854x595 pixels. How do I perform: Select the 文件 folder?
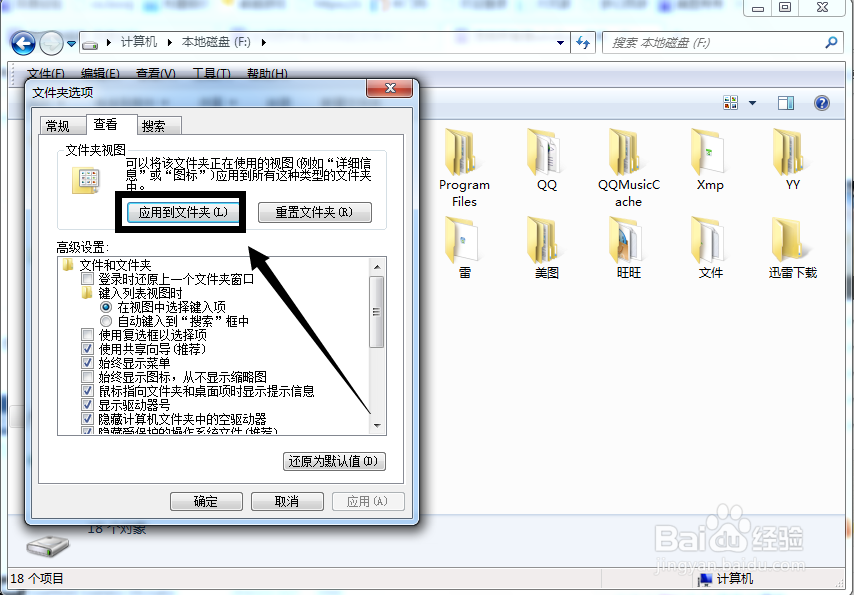(x=710, y=248)
